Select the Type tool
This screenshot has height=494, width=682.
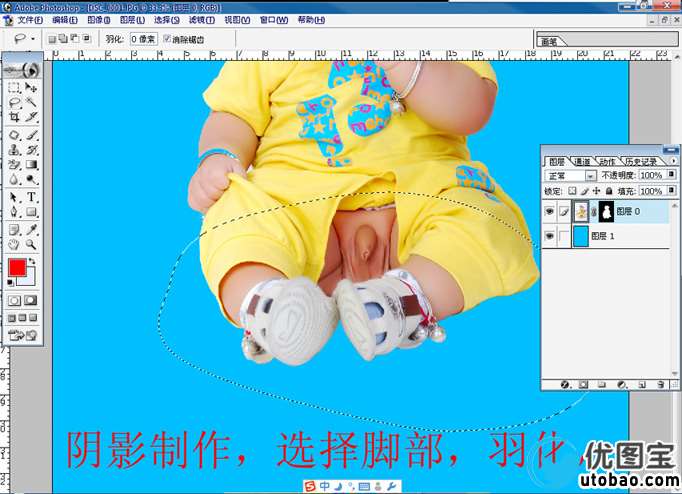pyautogui.click(x=31, y=197)
